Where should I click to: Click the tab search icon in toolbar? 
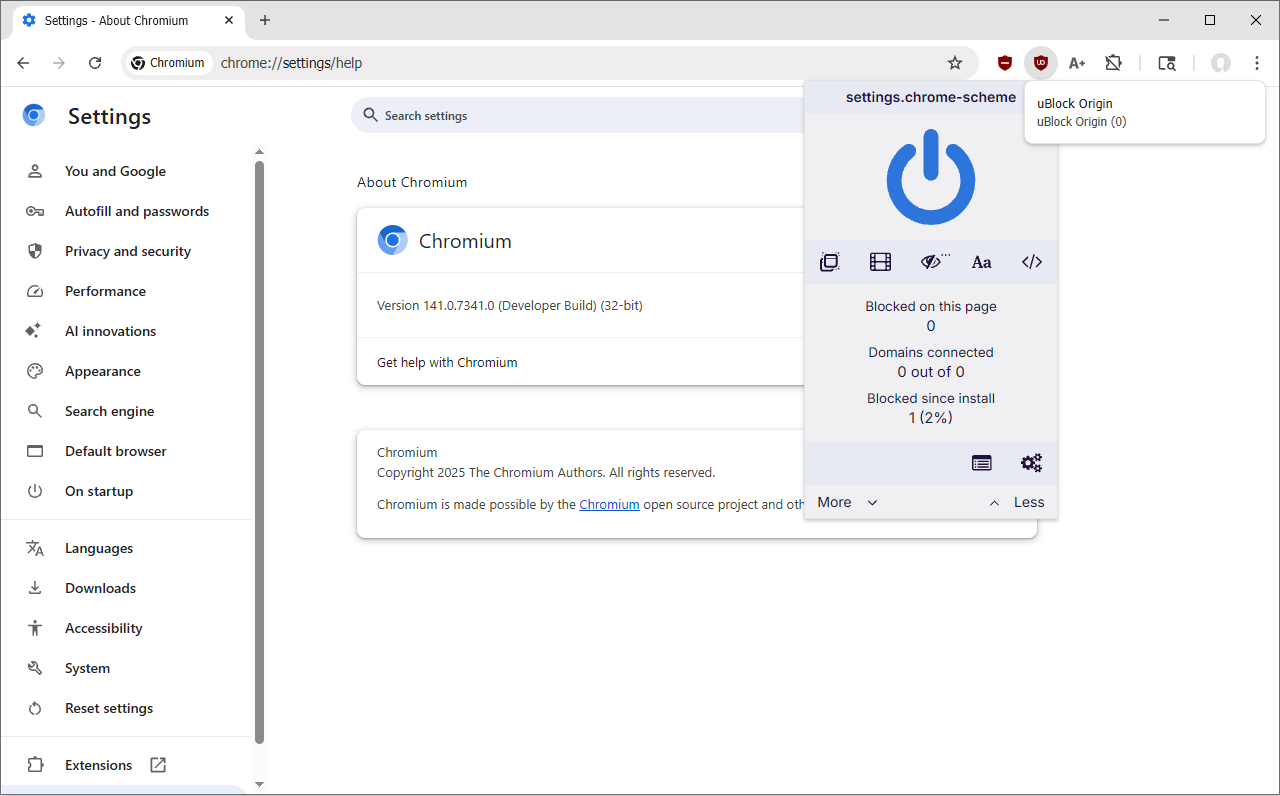[x=1167, y=63]
